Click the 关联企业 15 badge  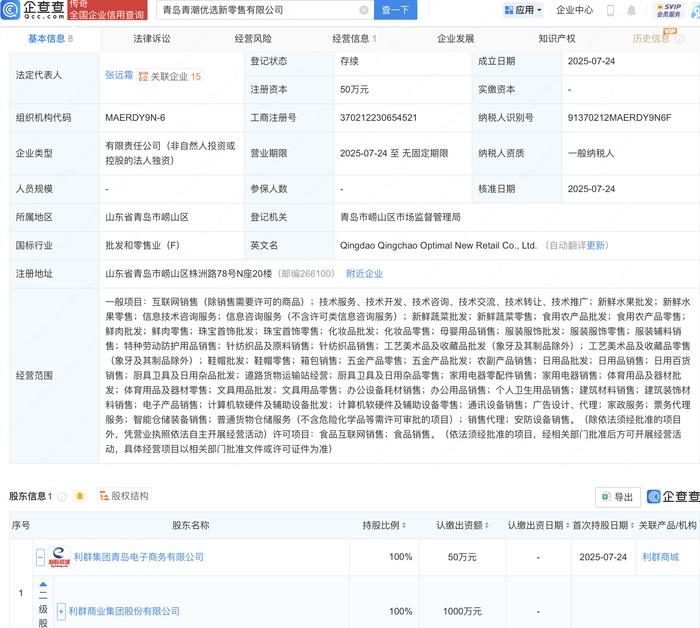click(170, 76)
